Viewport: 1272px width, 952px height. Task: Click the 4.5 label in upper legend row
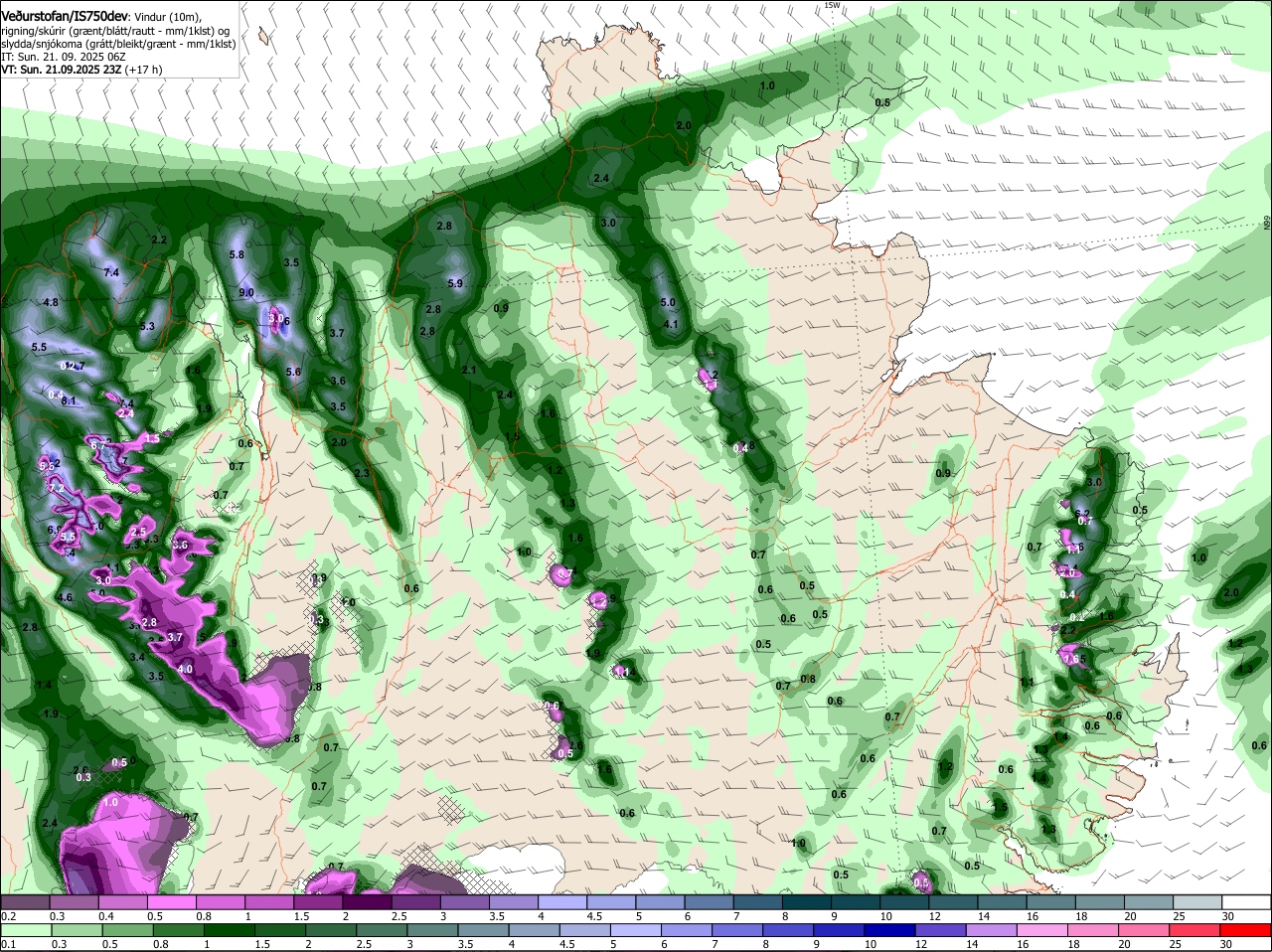(594, 916)
